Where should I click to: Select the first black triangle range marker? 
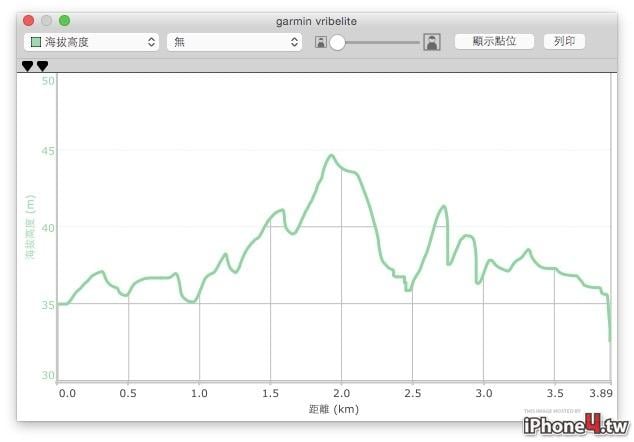(x=27, y=66)
